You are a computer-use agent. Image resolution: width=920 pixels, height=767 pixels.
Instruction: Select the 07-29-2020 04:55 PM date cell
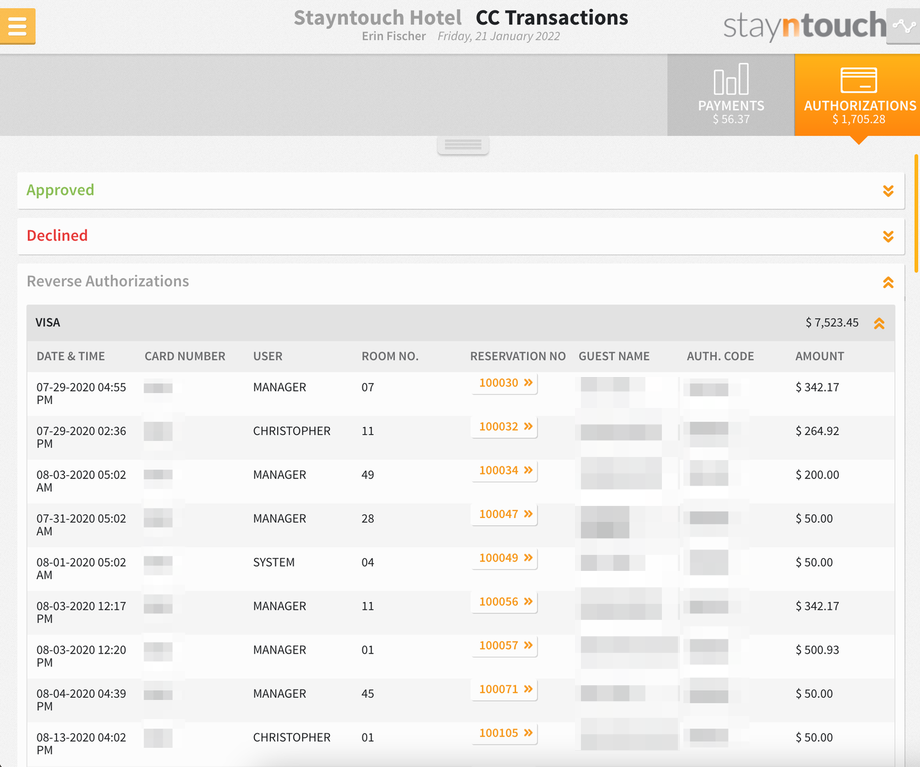pyautogui.click(x=81, y=394)
